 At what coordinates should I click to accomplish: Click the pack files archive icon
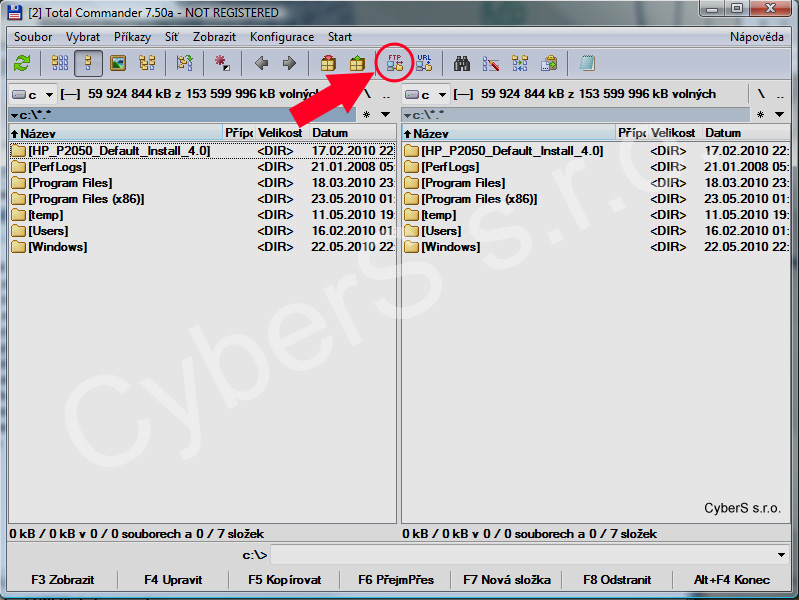point(328,63)
